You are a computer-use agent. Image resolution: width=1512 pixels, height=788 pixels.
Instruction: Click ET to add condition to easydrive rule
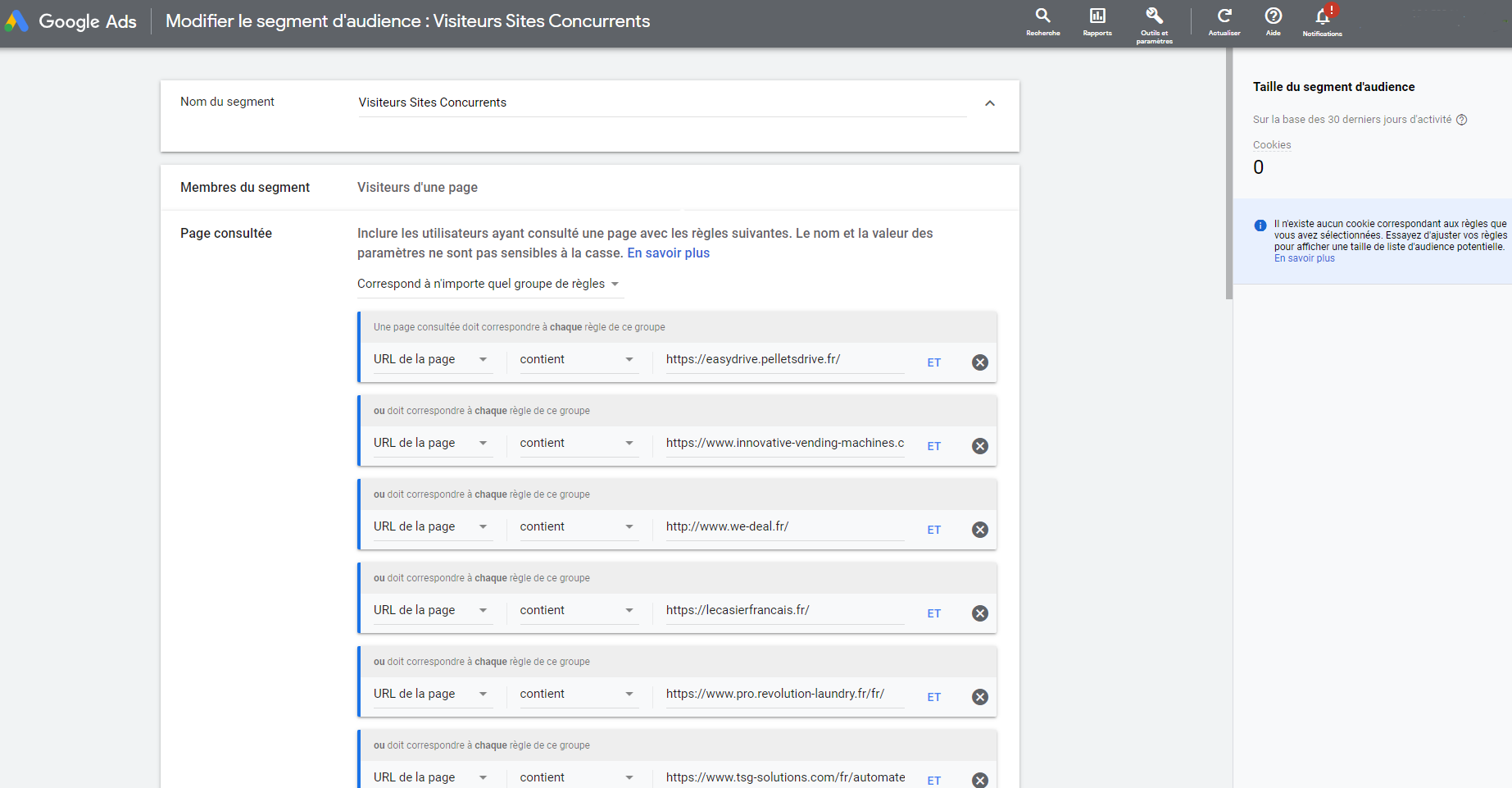933,362
